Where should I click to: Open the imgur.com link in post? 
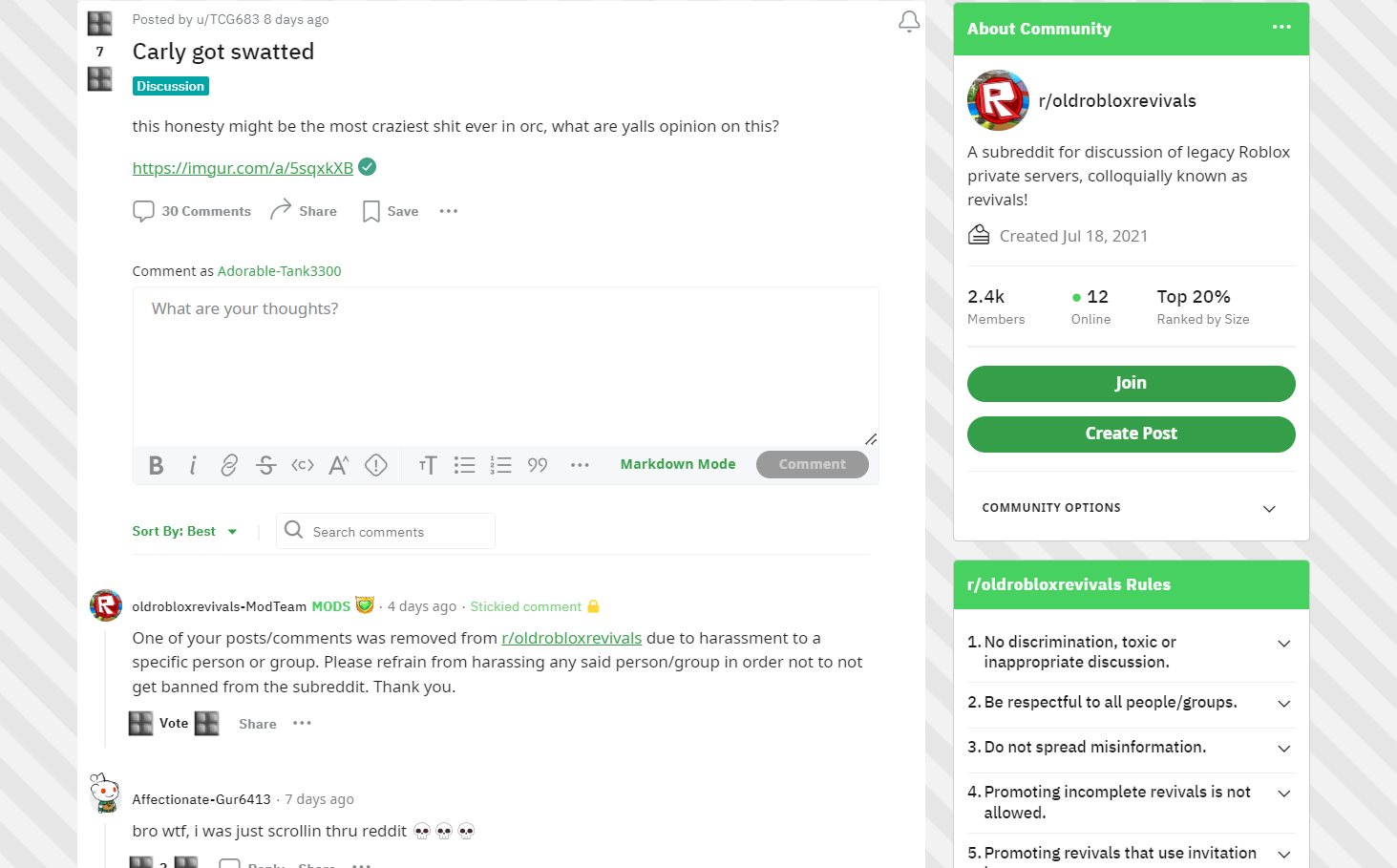(243, 168)
